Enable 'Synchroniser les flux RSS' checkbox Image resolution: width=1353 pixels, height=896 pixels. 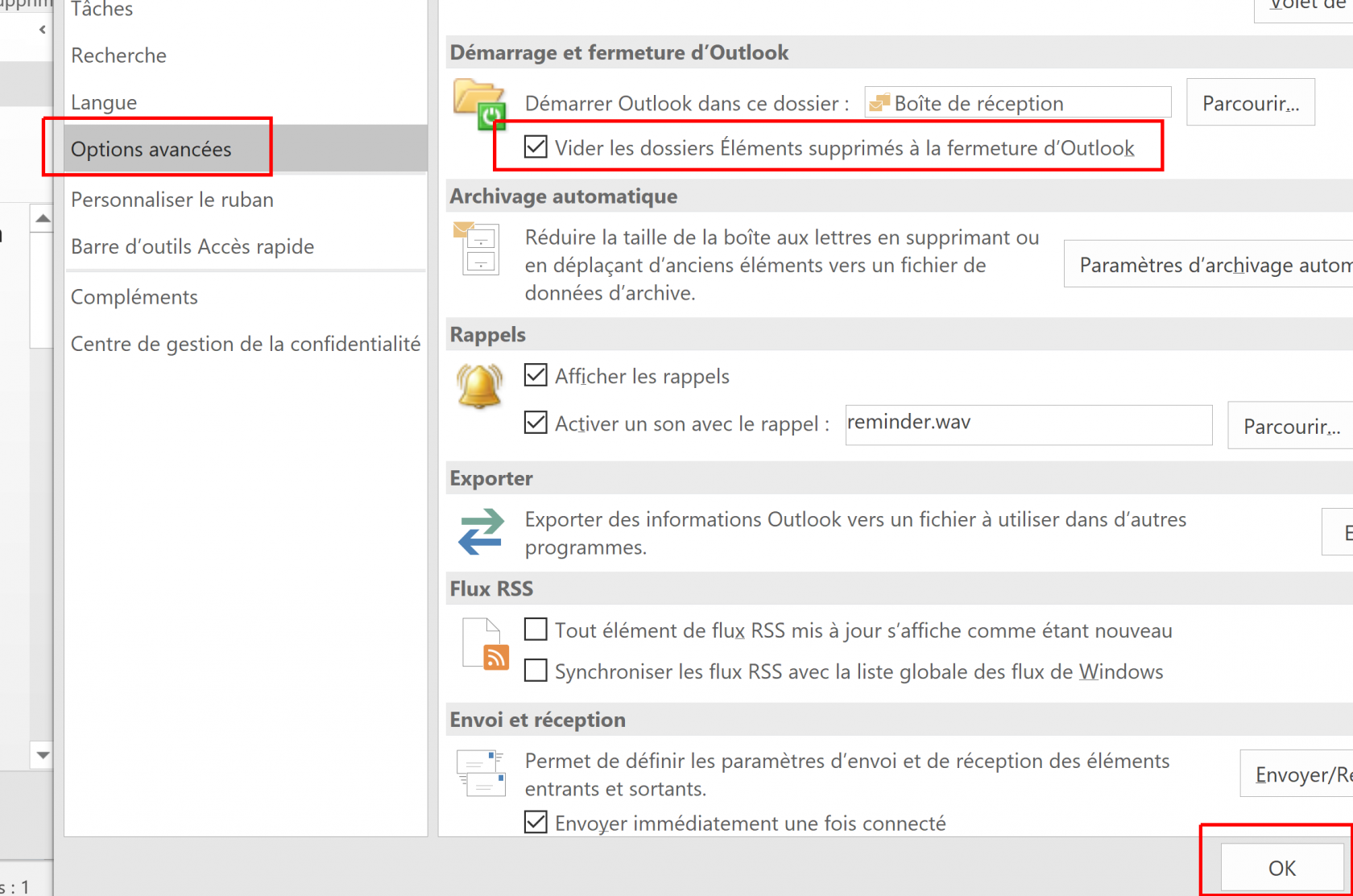pyautogui.click(x=536, y=671)
